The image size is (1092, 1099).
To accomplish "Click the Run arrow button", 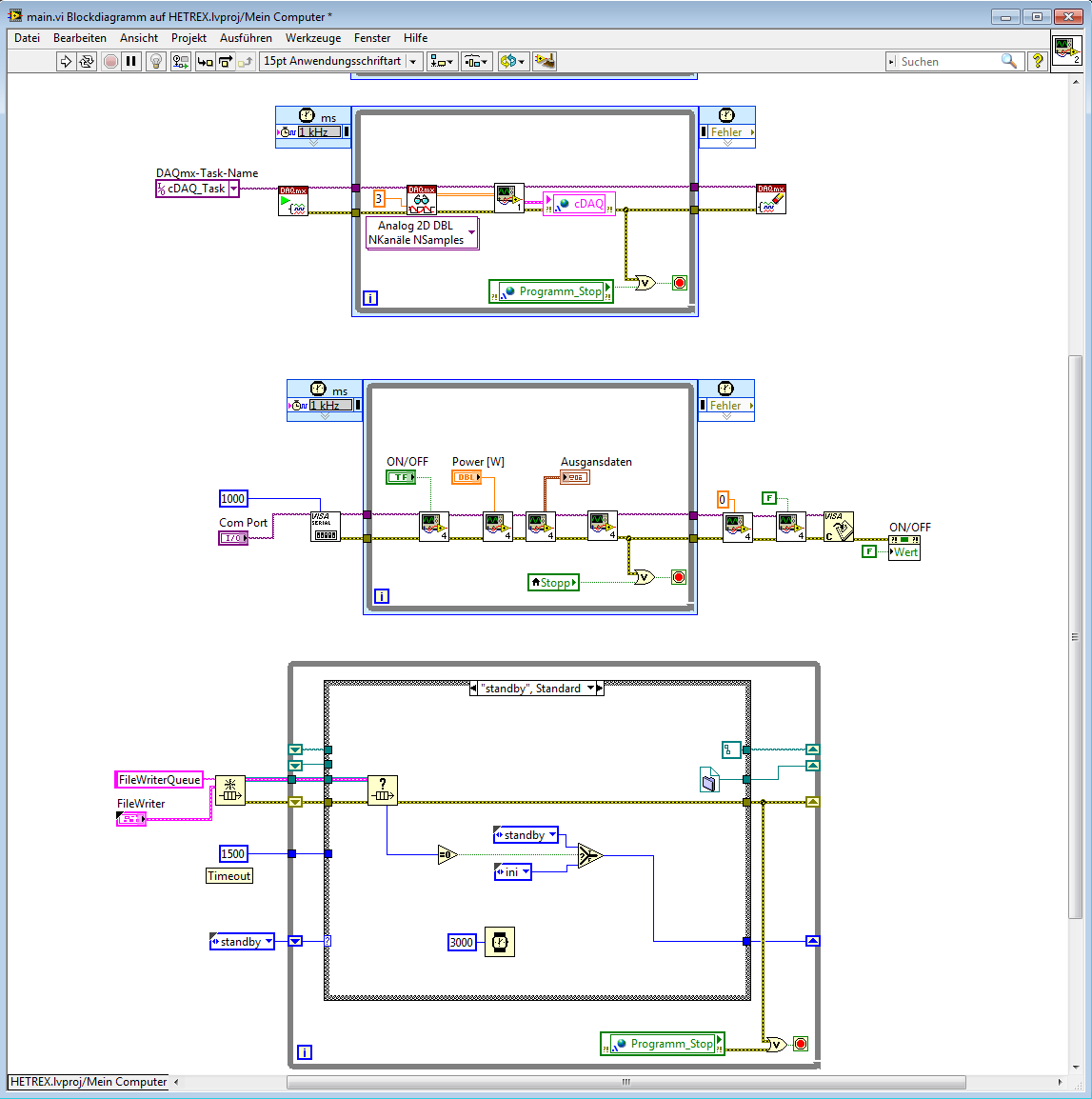I will 65,62.
